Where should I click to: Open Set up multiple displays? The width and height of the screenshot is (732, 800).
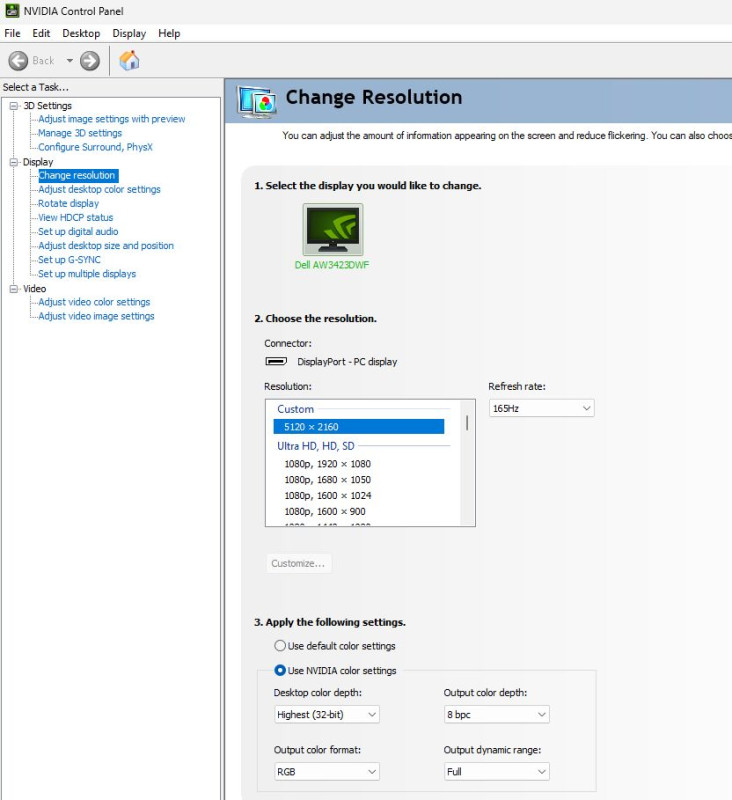[87, 274]
